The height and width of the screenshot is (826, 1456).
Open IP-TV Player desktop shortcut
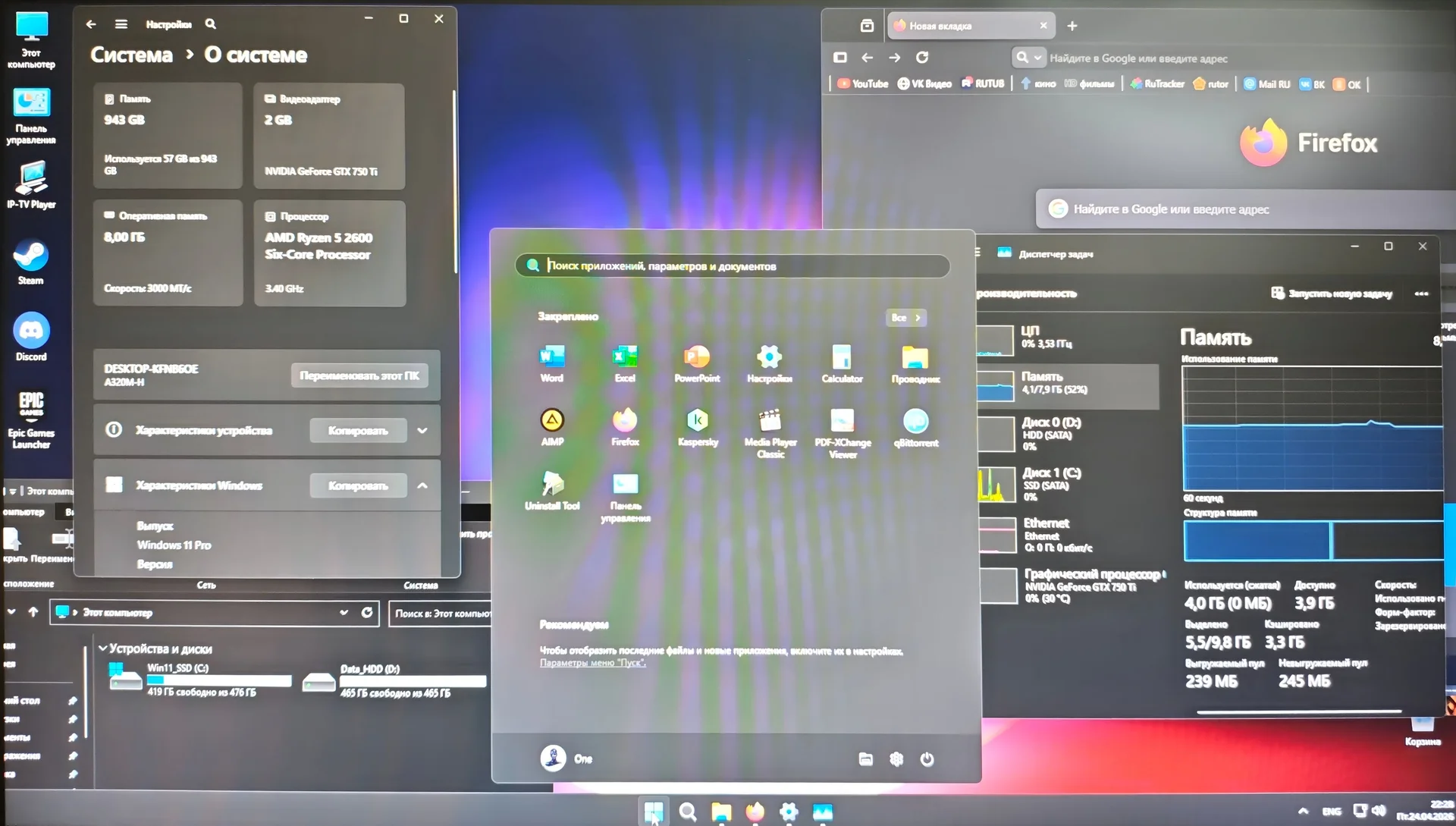pyautogui.click(x=31, y=185)
